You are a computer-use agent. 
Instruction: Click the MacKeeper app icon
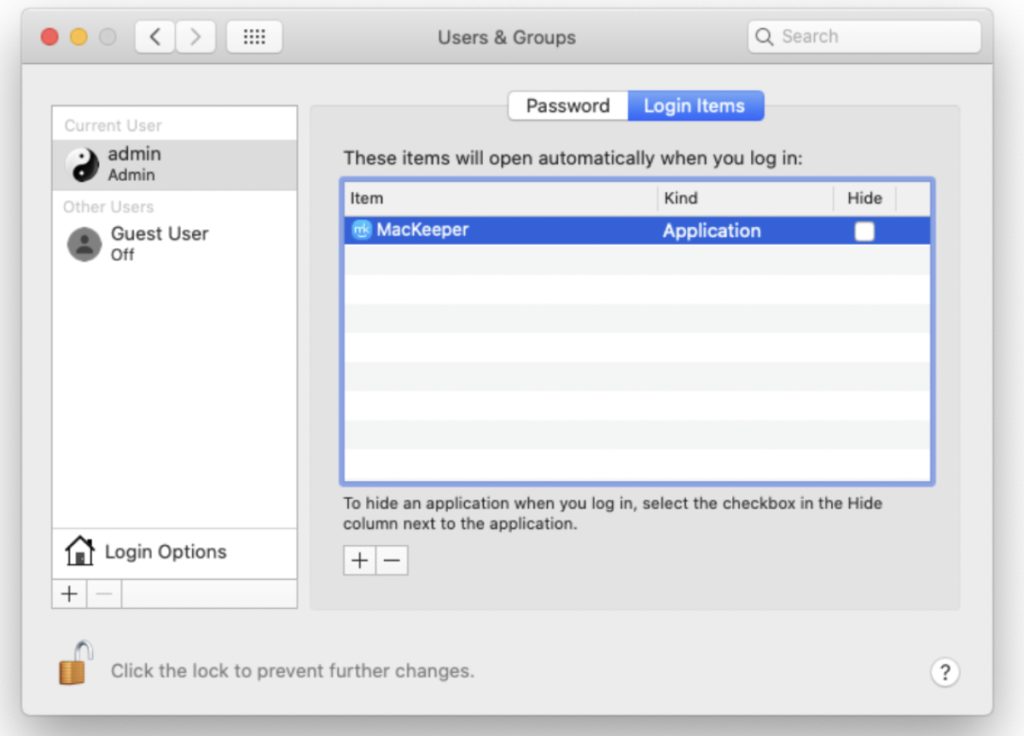361,230
